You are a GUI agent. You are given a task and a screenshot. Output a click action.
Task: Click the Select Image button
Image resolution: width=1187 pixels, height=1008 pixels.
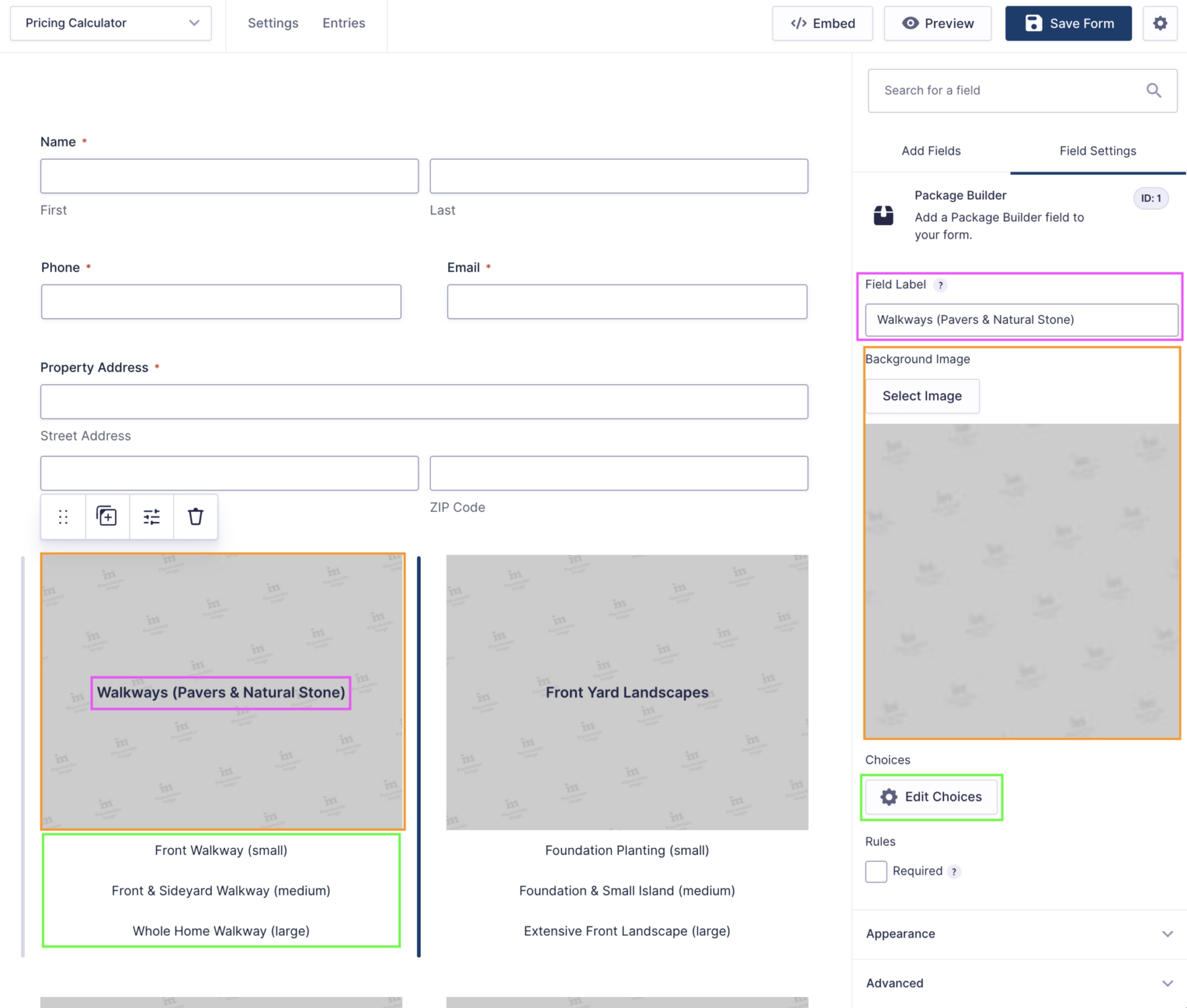point(922,396)
